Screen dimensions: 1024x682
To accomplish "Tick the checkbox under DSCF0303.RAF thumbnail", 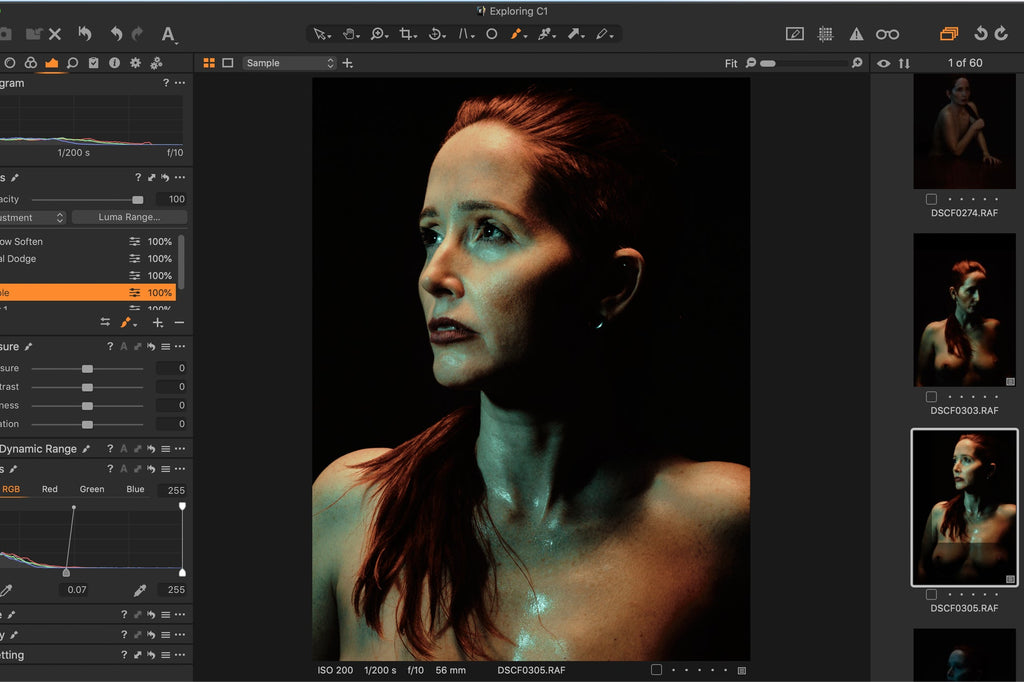I will tap(931, 397).
